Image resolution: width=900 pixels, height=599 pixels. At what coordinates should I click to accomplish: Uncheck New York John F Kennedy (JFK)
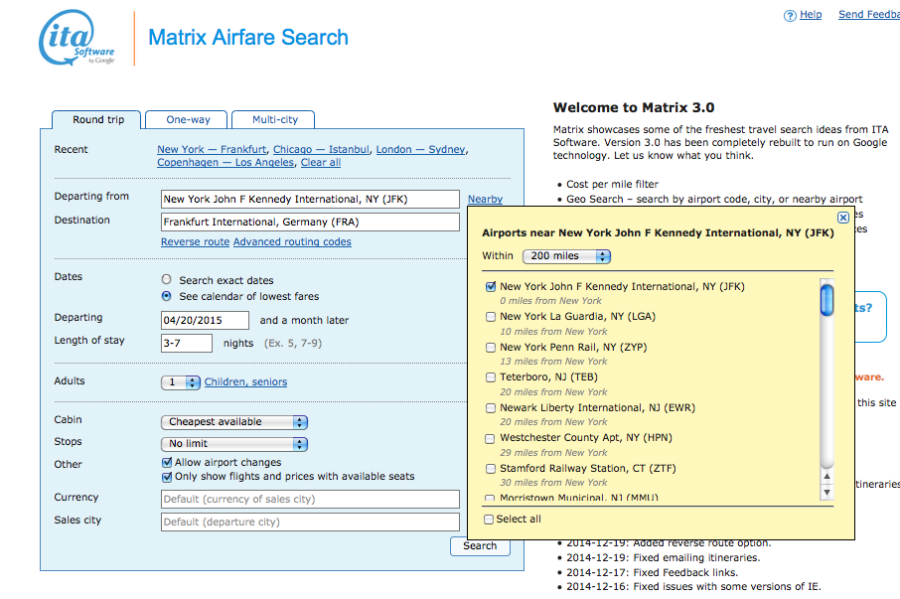click(490, 287)
